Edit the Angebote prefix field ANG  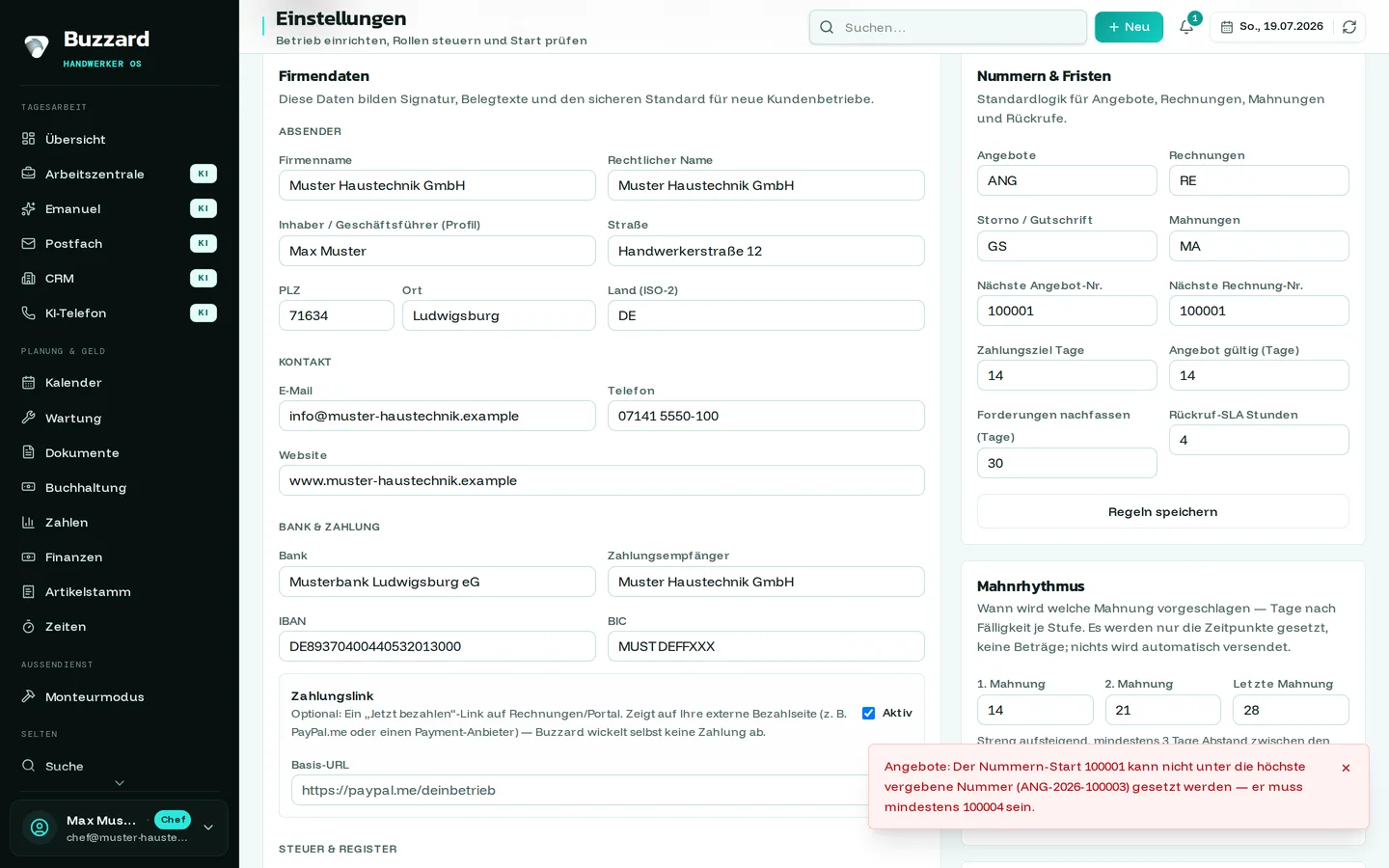(1067, 180)
